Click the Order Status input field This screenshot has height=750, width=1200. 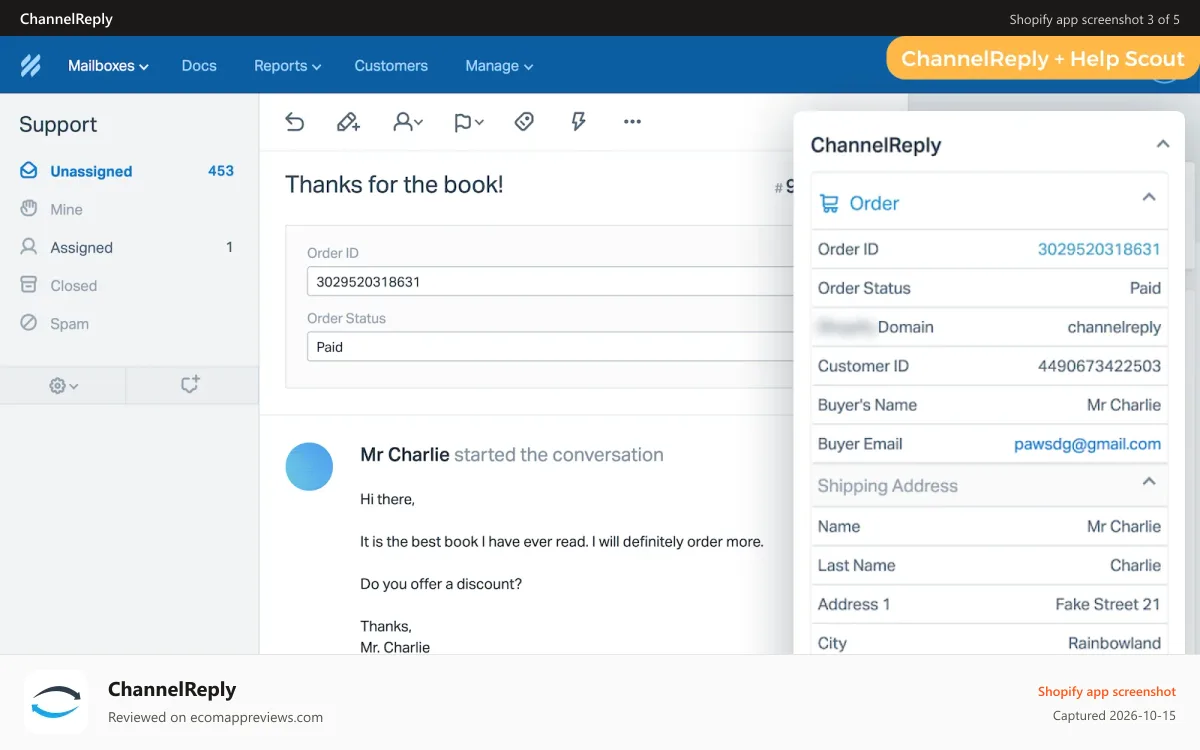pos(550,347)
